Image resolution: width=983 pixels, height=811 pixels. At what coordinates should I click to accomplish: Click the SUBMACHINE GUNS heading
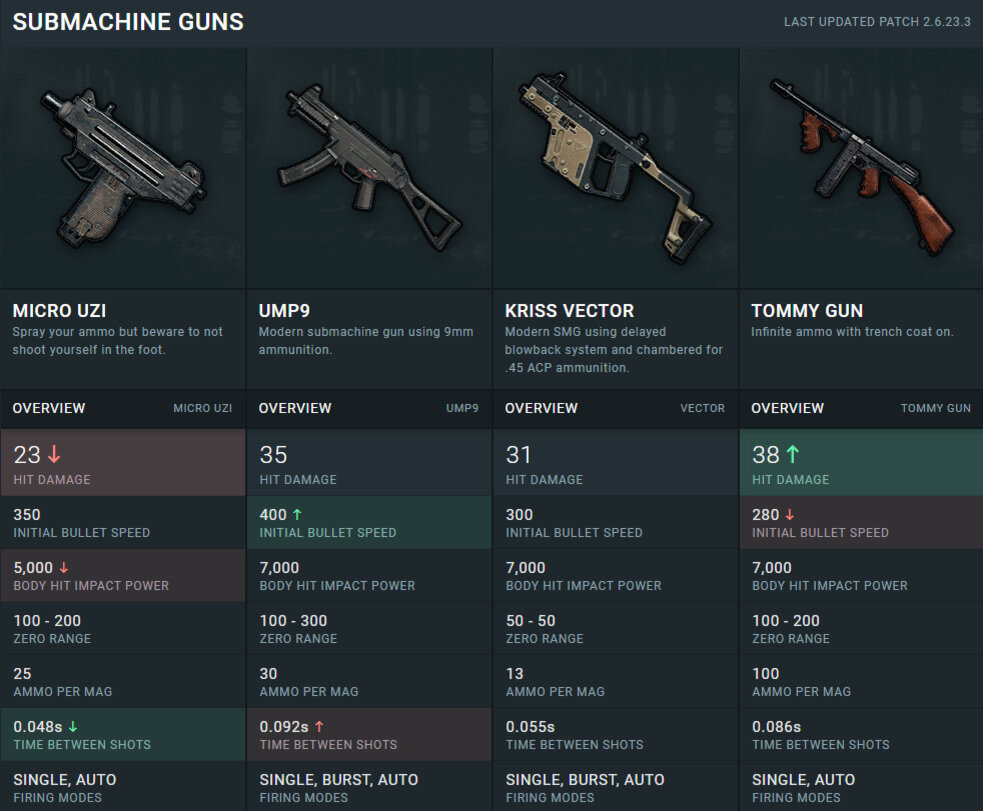(x=128, y=22)
